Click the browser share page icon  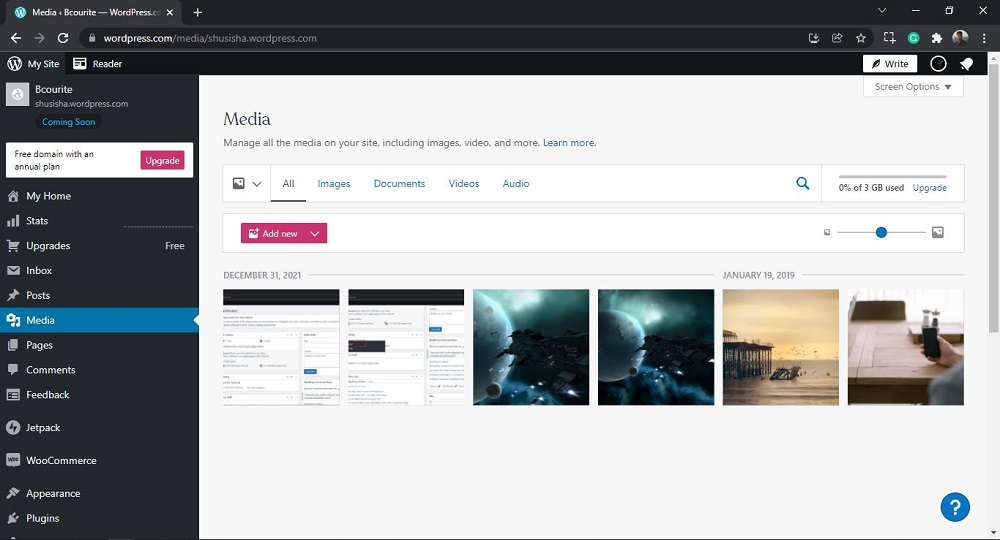837,38
